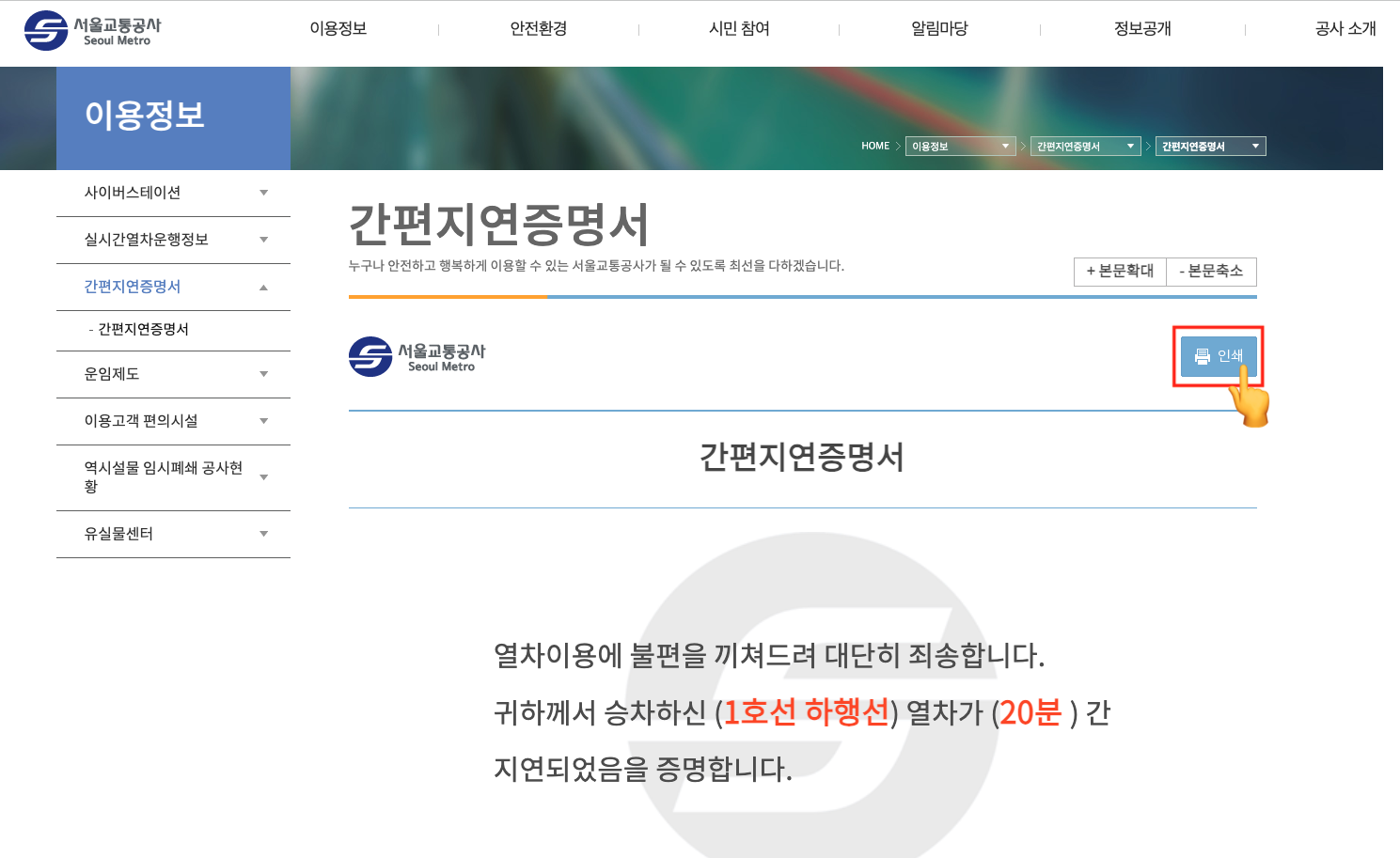1400x858 pixels.
Task: Open the 시민 참여 top menu
Action: (x=739, y=29)
